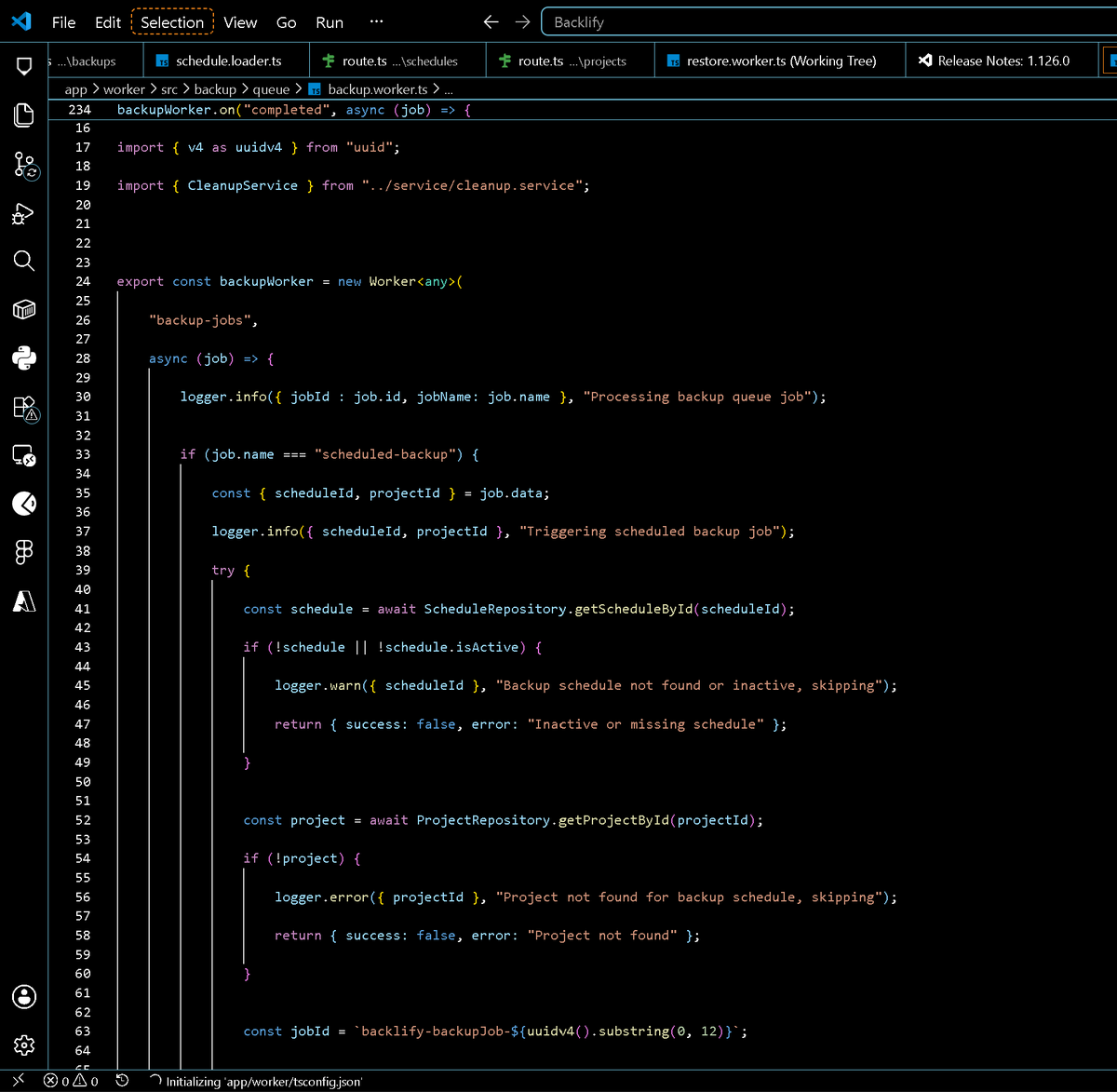Click 'backupWorker' export name on line 24

pyautogui.click(x=266, y=281)
